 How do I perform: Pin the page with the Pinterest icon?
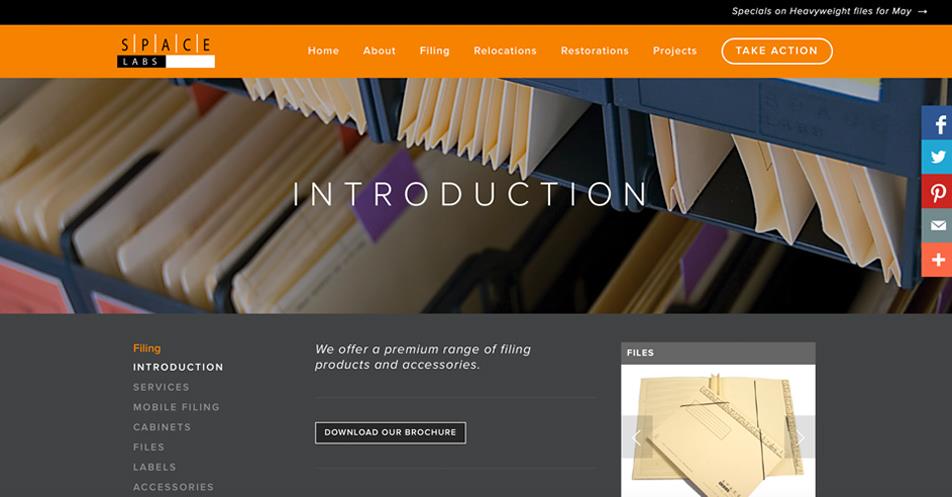tap(937, 192)
